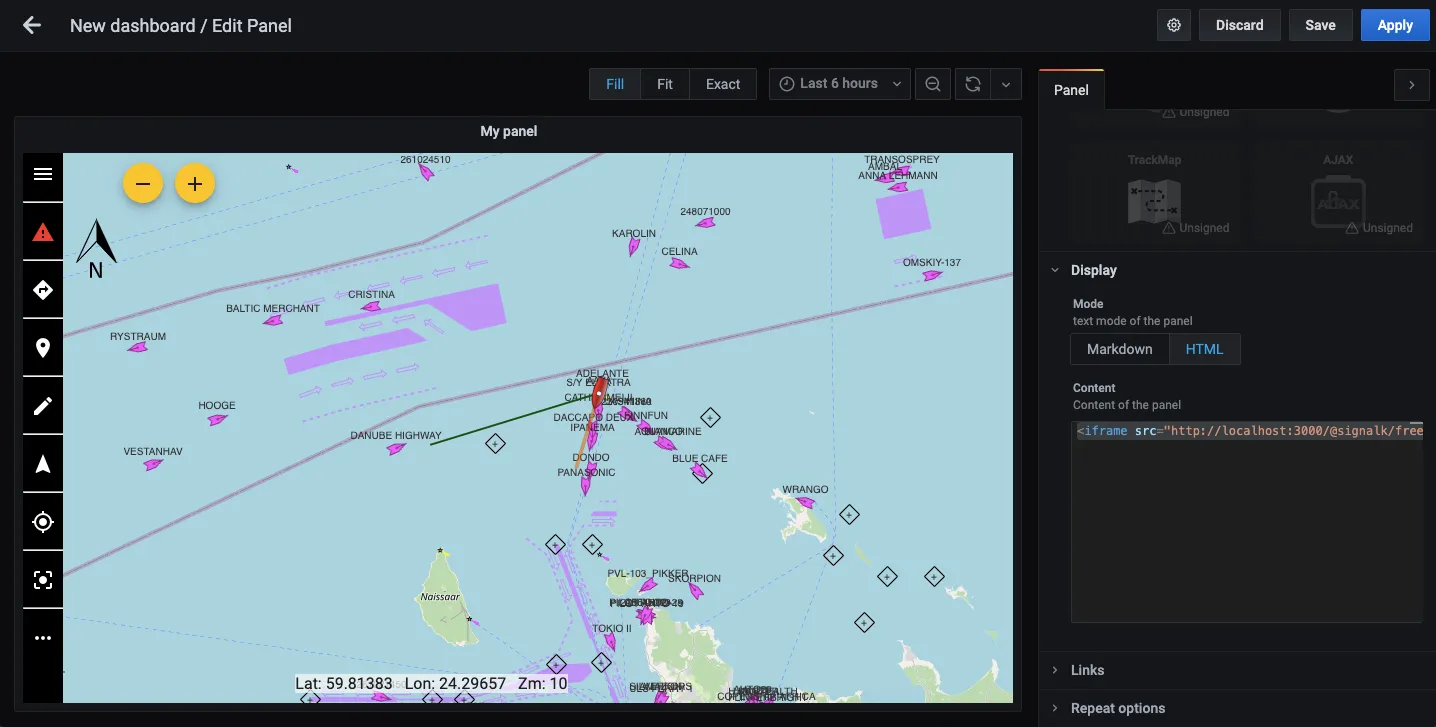Select HTML text mode

[1204, 349]
